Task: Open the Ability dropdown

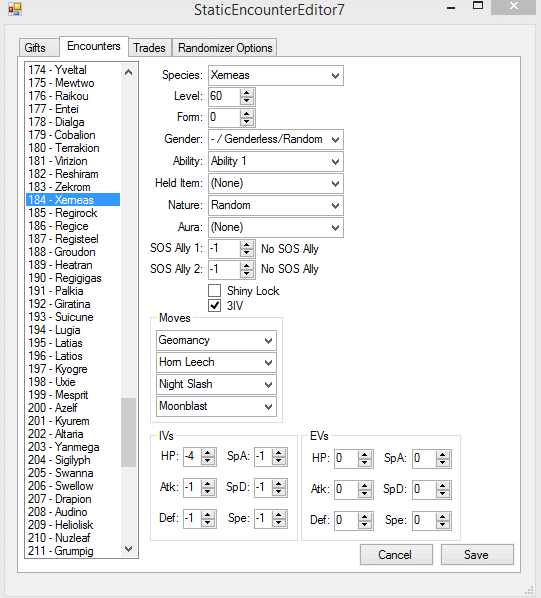Action: point(276,161)
